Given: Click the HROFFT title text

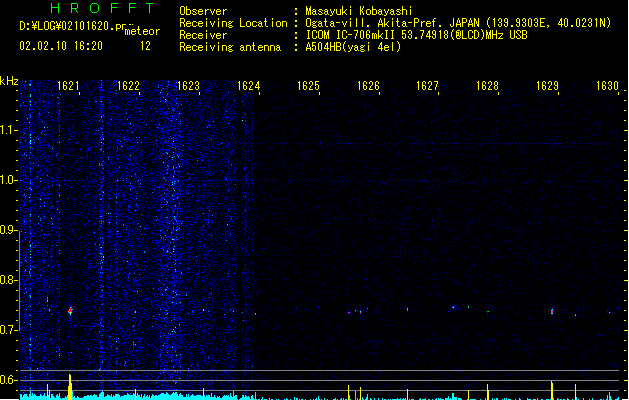Looking at the screenshot, I should (x=102, y=8).
